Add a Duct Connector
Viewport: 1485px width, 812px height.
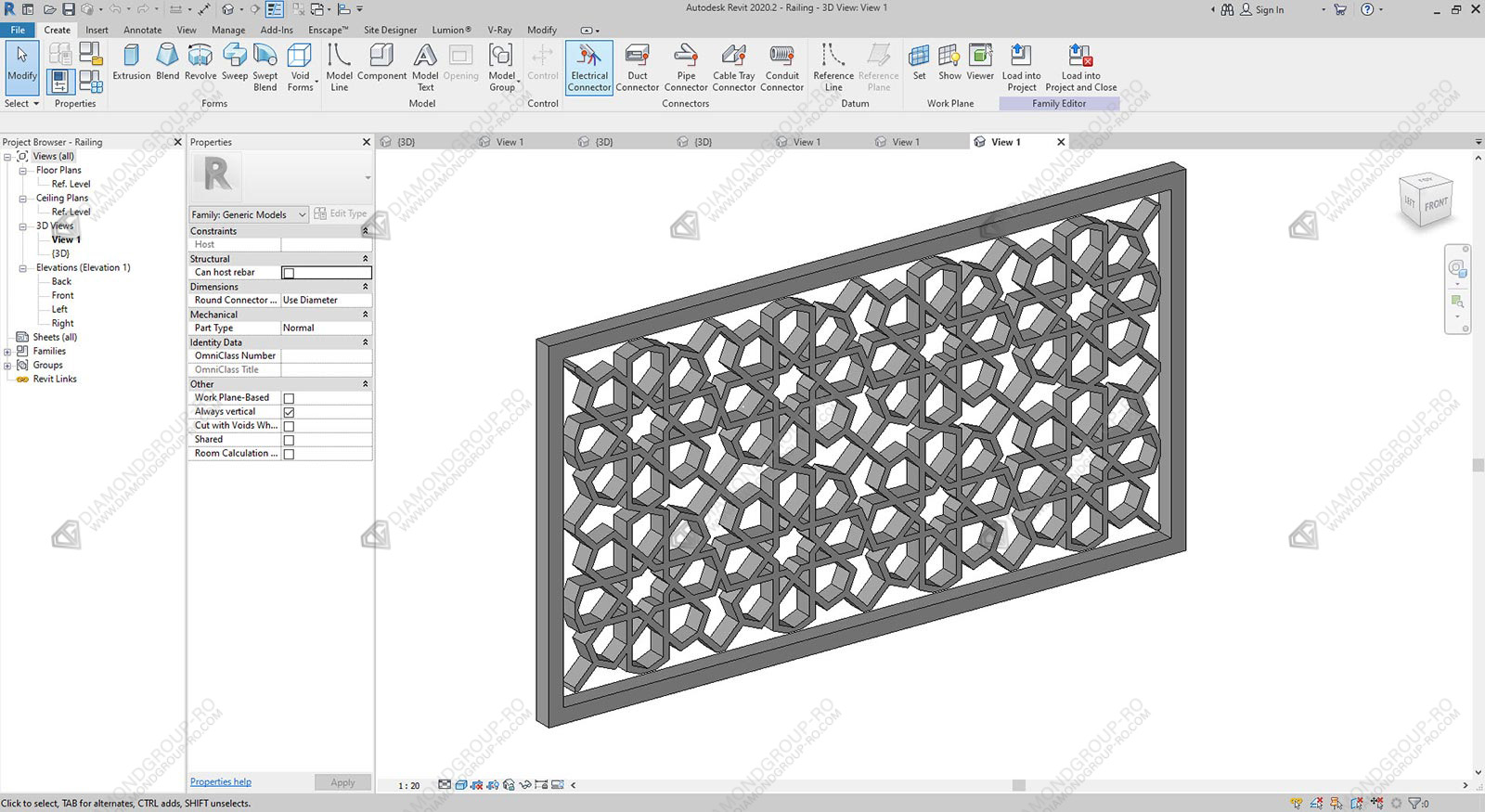(x=638, y=68)
